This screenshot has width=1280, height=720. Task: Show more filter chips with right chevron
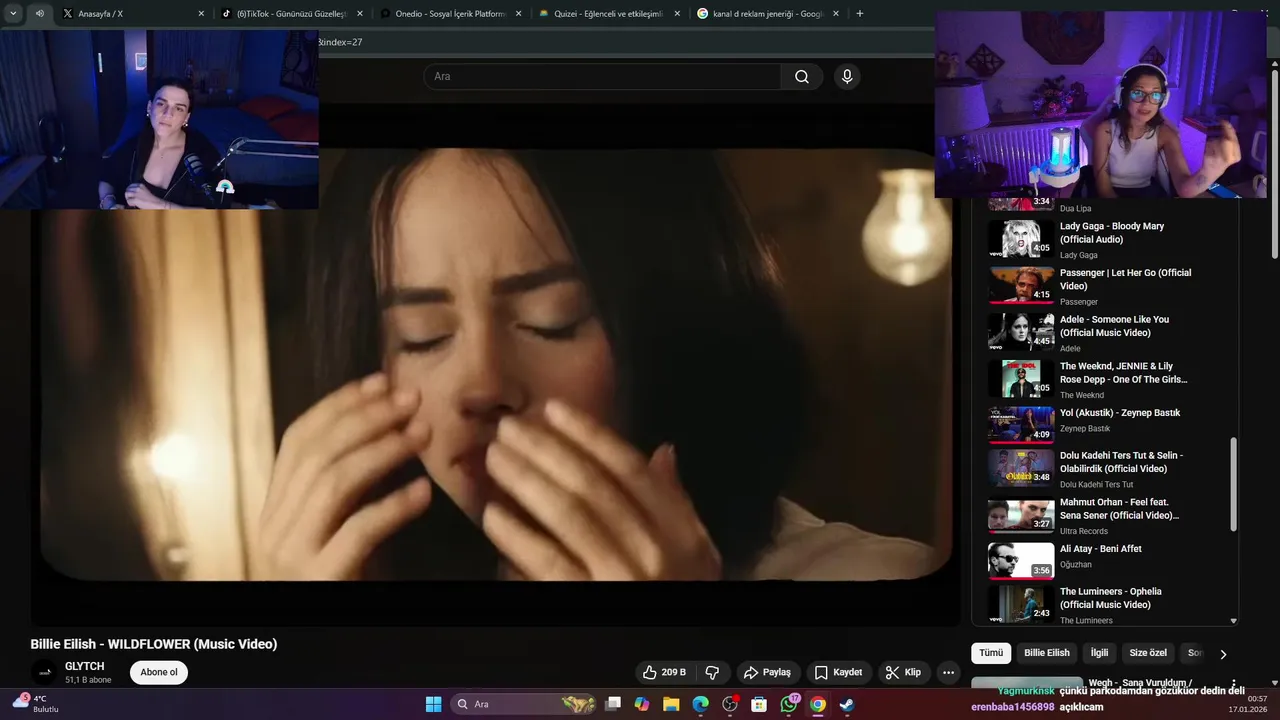[x=1222, y=654]
